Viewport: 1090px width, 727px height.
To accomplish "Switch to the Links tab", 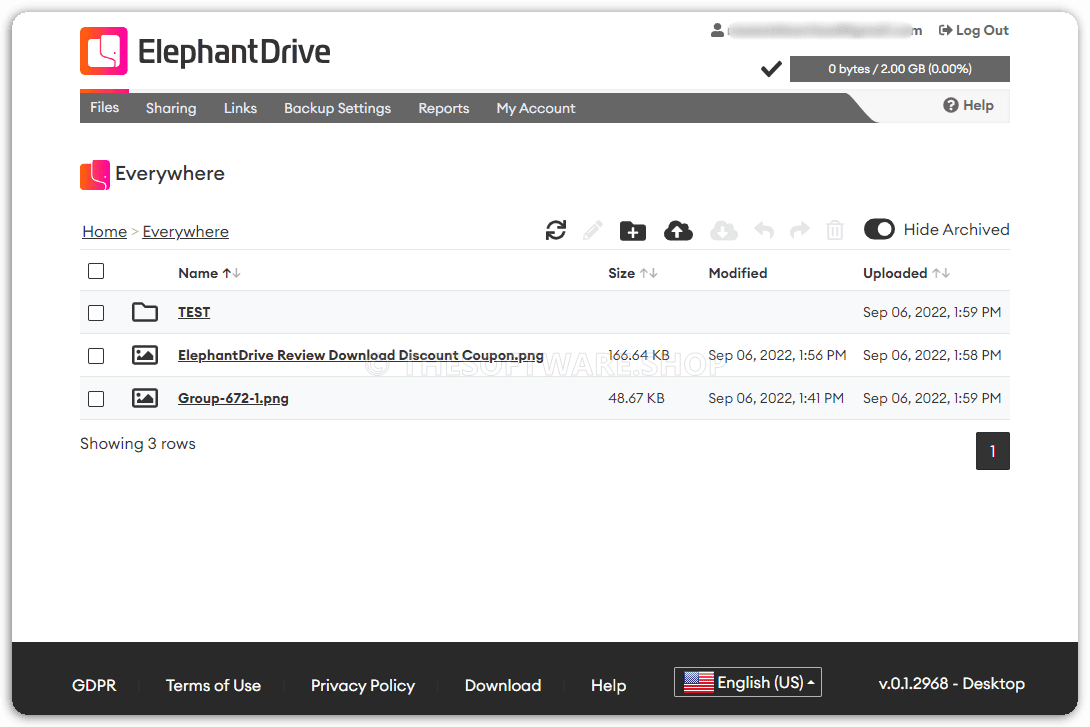I will point(241,108).
